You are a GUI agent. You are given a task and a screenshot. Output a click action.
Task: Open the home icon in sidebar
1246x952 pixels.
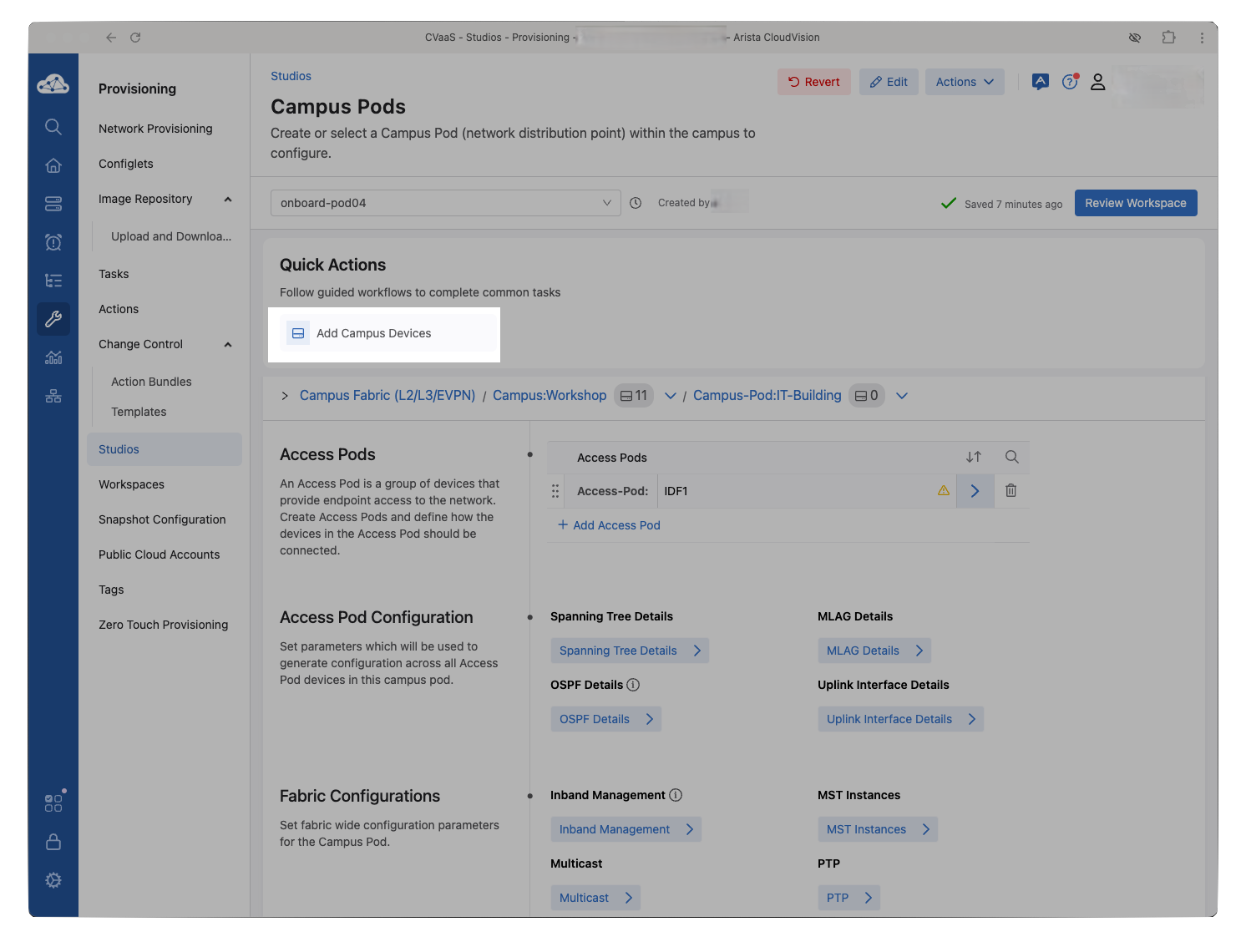point(53,165)
